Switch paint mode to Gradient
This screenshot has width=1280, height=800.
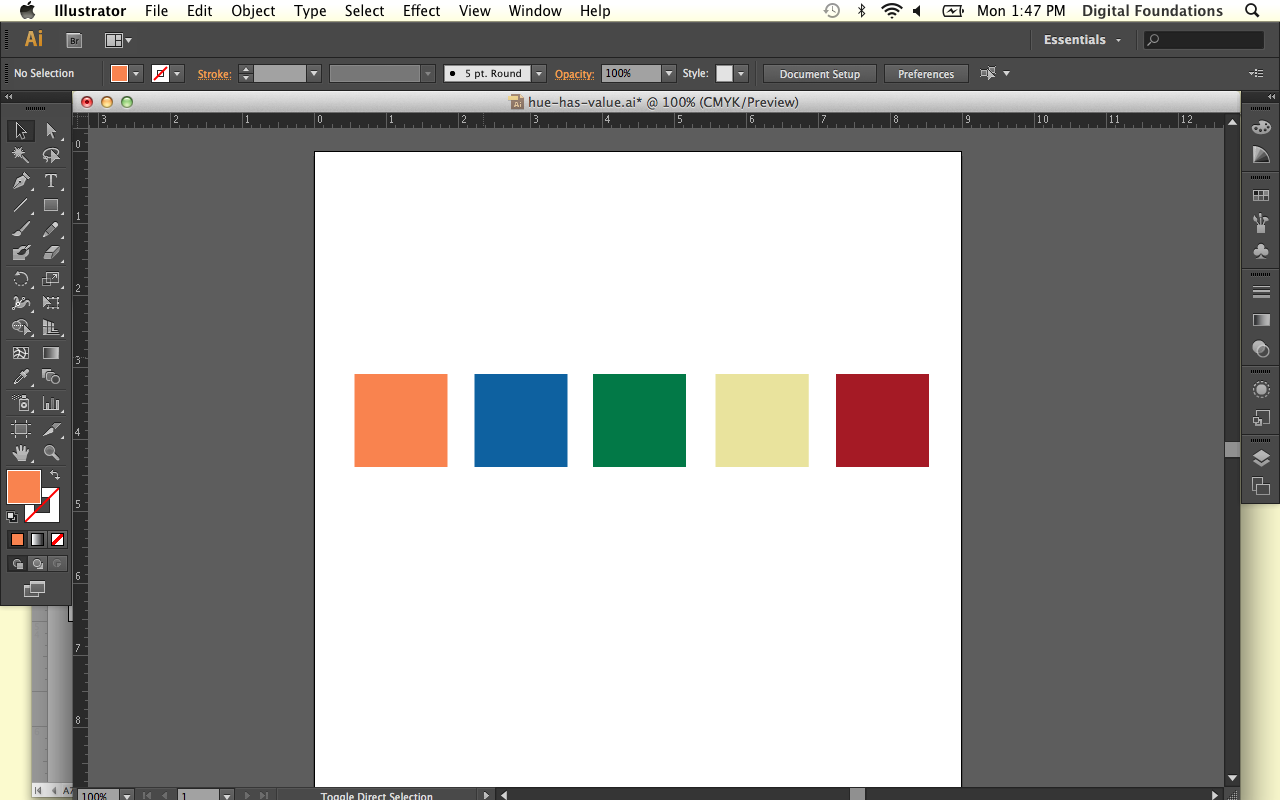click(x=37, y=540)
